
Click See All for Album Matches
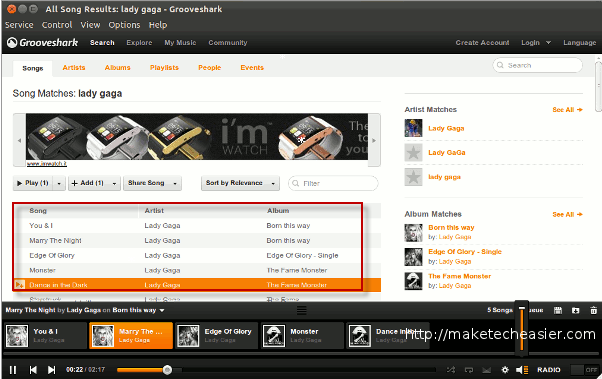[567, 215]
